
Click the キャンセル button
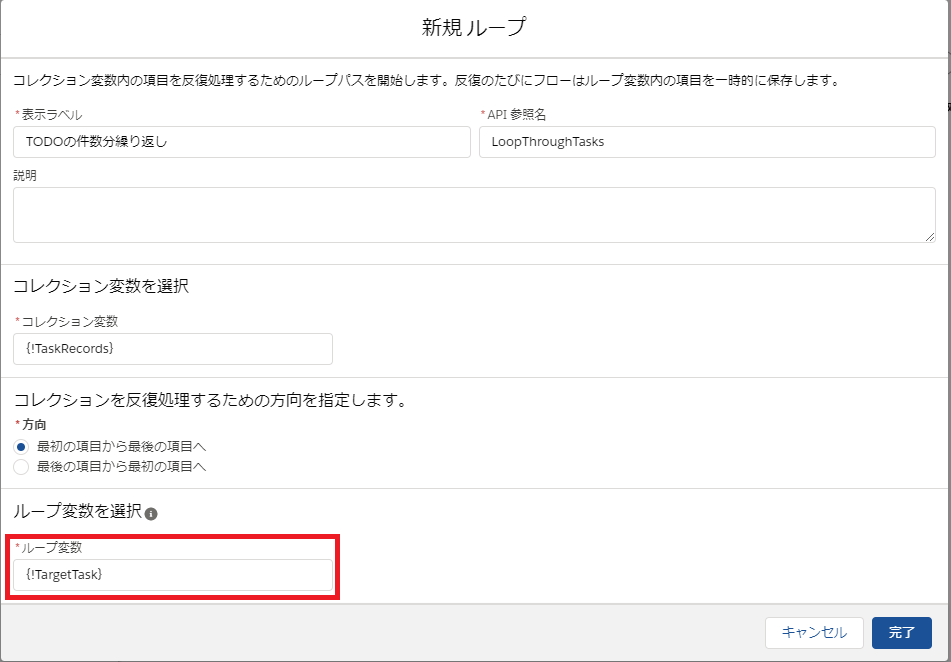click(814, 633)
